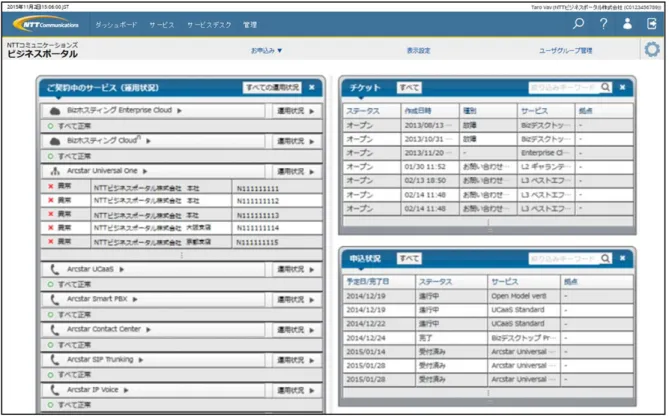Click the Bizホスティング Enterprise Cloud cloud icon

point(55,111)
